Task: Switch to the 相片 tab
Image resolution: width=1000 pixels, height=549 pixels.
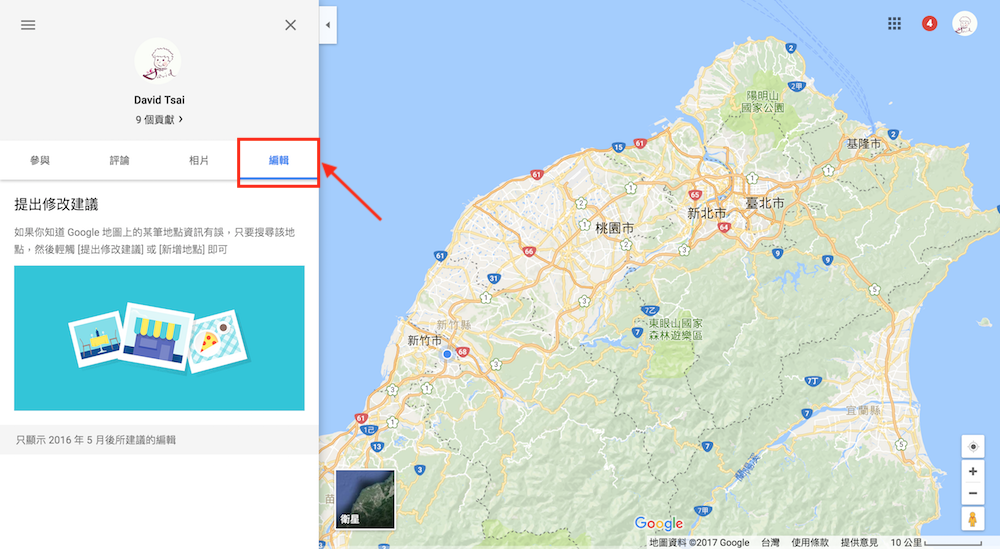Action: pos(199,160)
